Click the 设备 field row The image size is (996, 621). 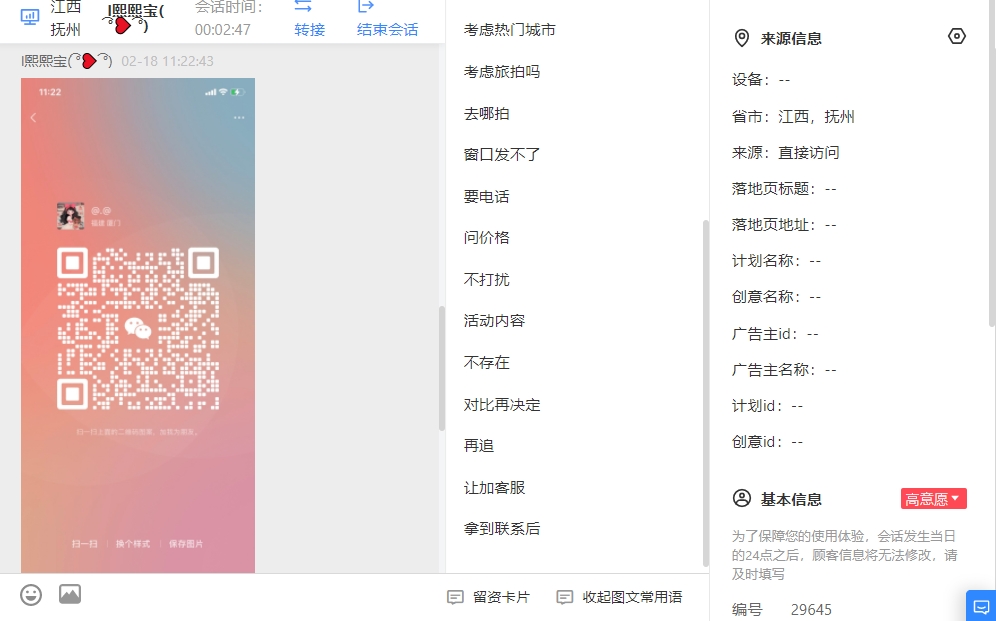(x=761, y=80)
